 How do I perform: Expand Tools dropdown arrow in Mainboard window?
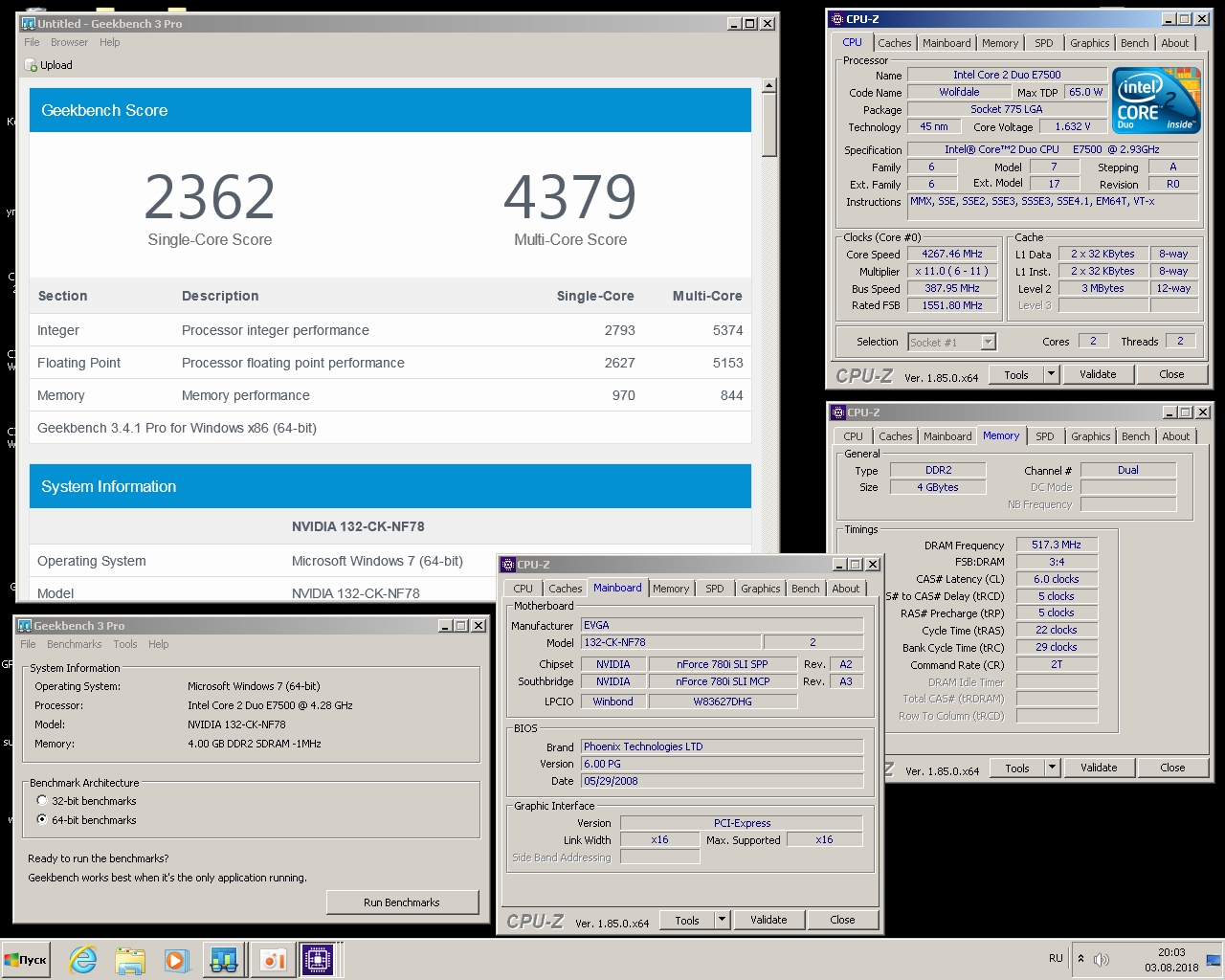coord(722,920)
